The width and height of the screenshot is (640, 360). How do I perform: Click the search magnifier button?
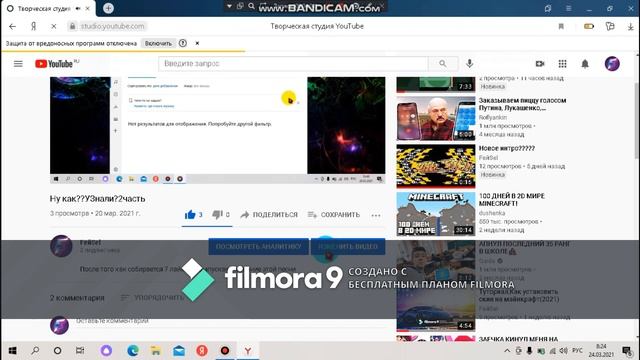pyautogui.click(x=442, y=64)
